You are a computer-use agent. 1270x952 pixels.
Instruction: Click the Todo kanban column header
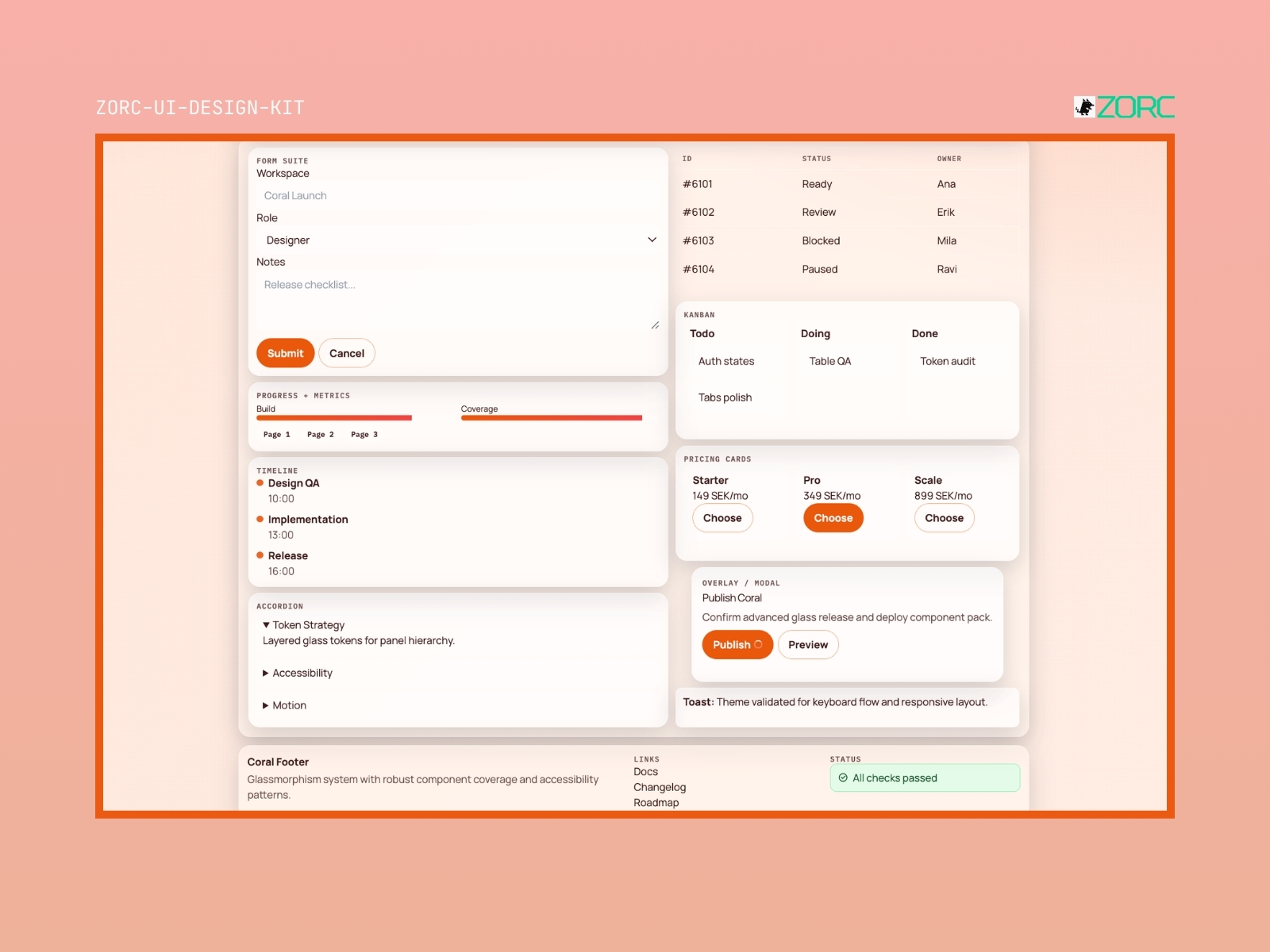tap(702, 334)
